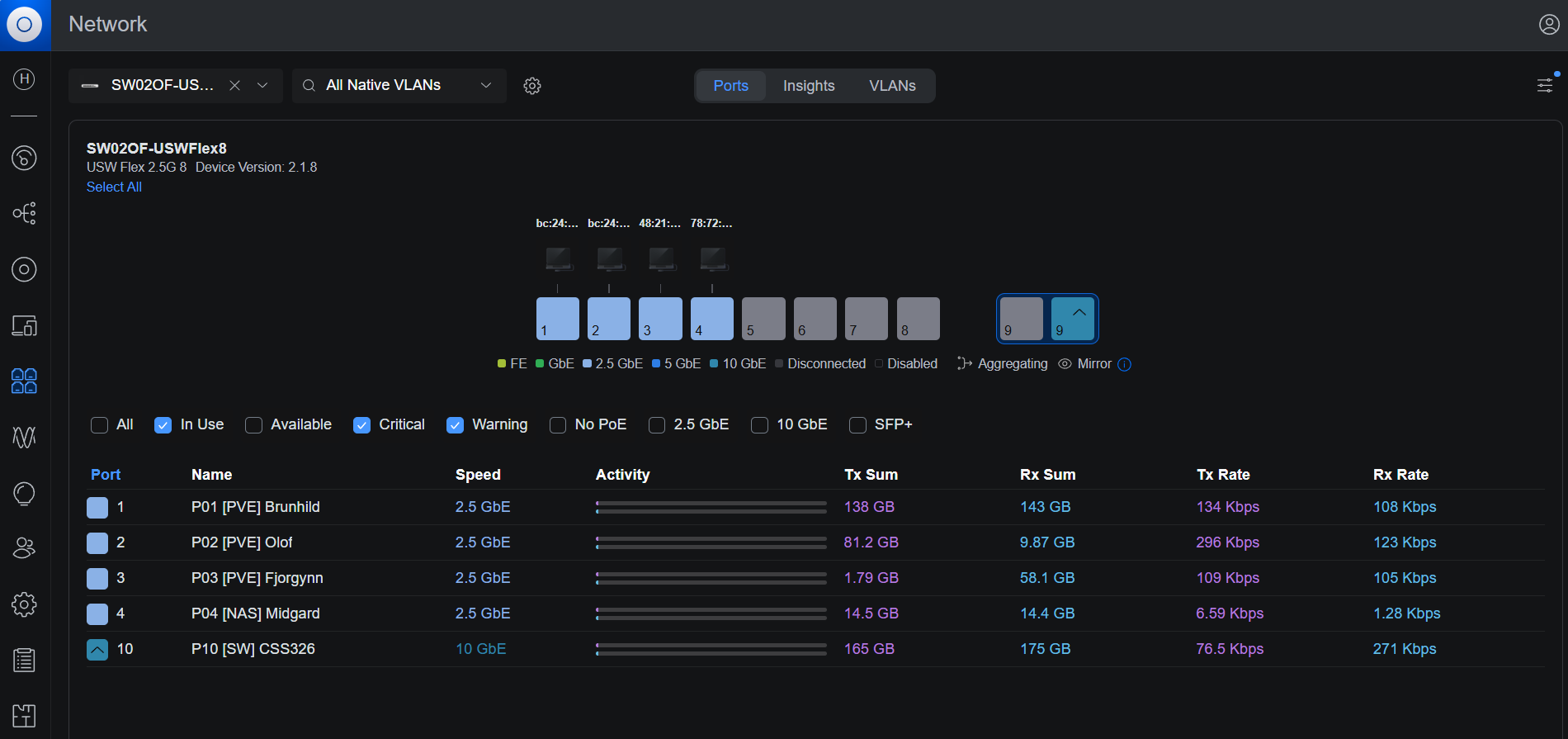Image resolution: width=1568 pixels, height=739 pixels.
Task: Clear the SW02OF-US device selection
Action: [x=235, y=85]
